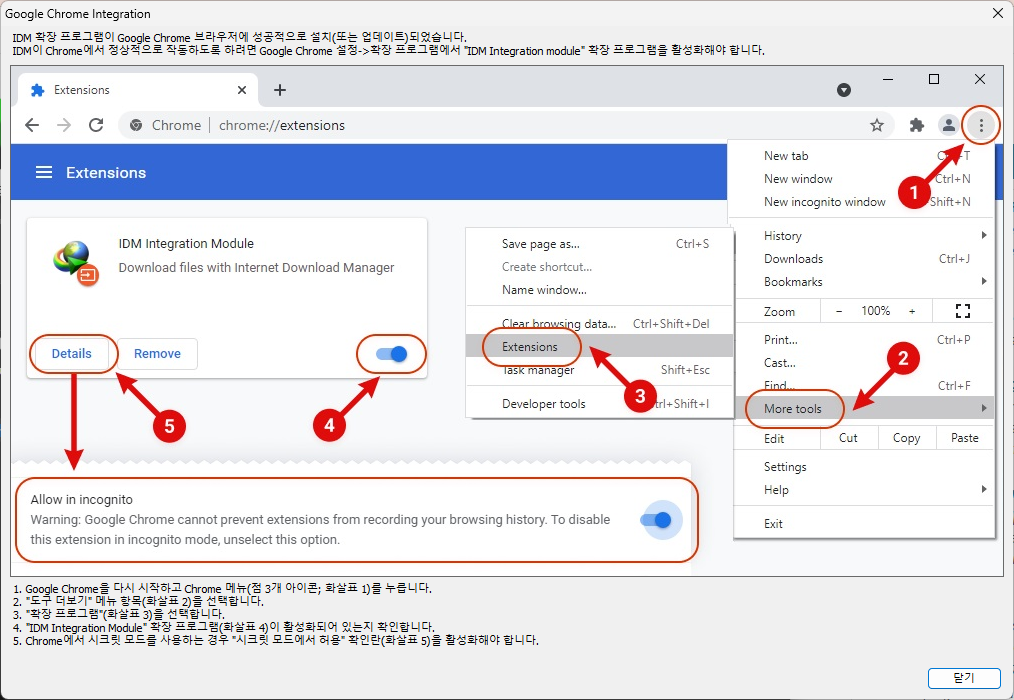Click the IDM Integration Module extension icon
Viewport: 1014px width, 700px height.
(75, 263)
